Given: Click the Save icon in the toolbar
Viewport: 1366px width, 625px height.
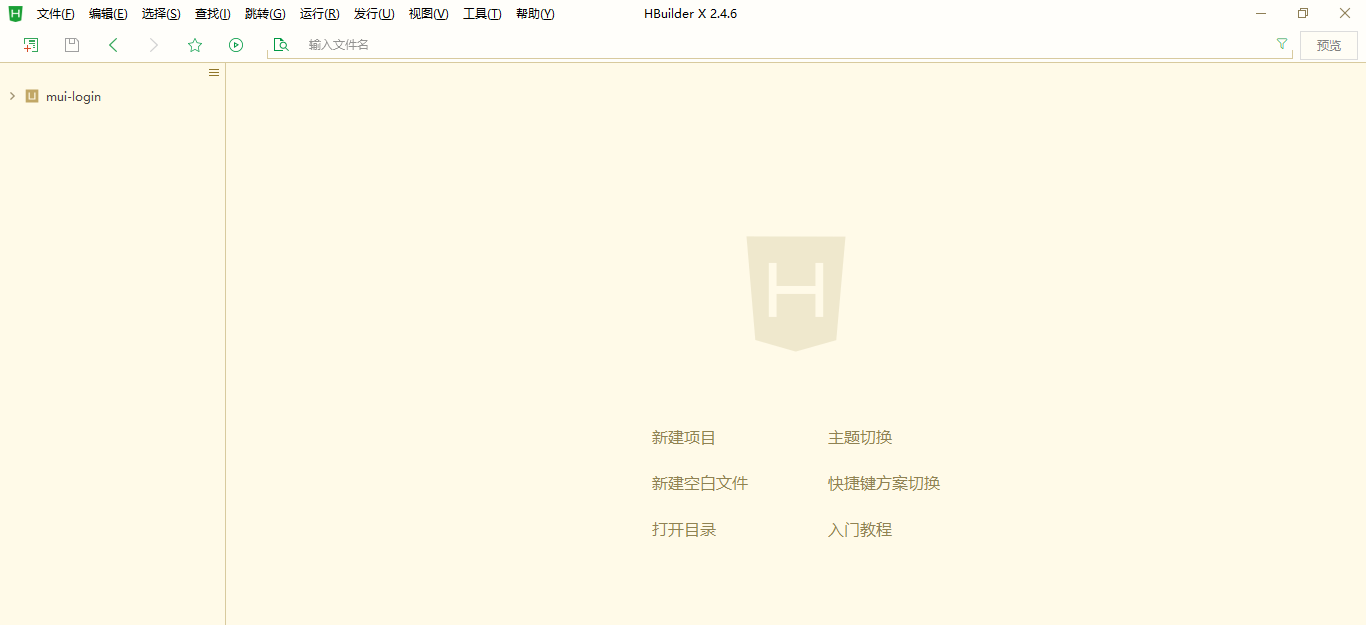Looking at the screenshot, I should (x=70, y=44).
